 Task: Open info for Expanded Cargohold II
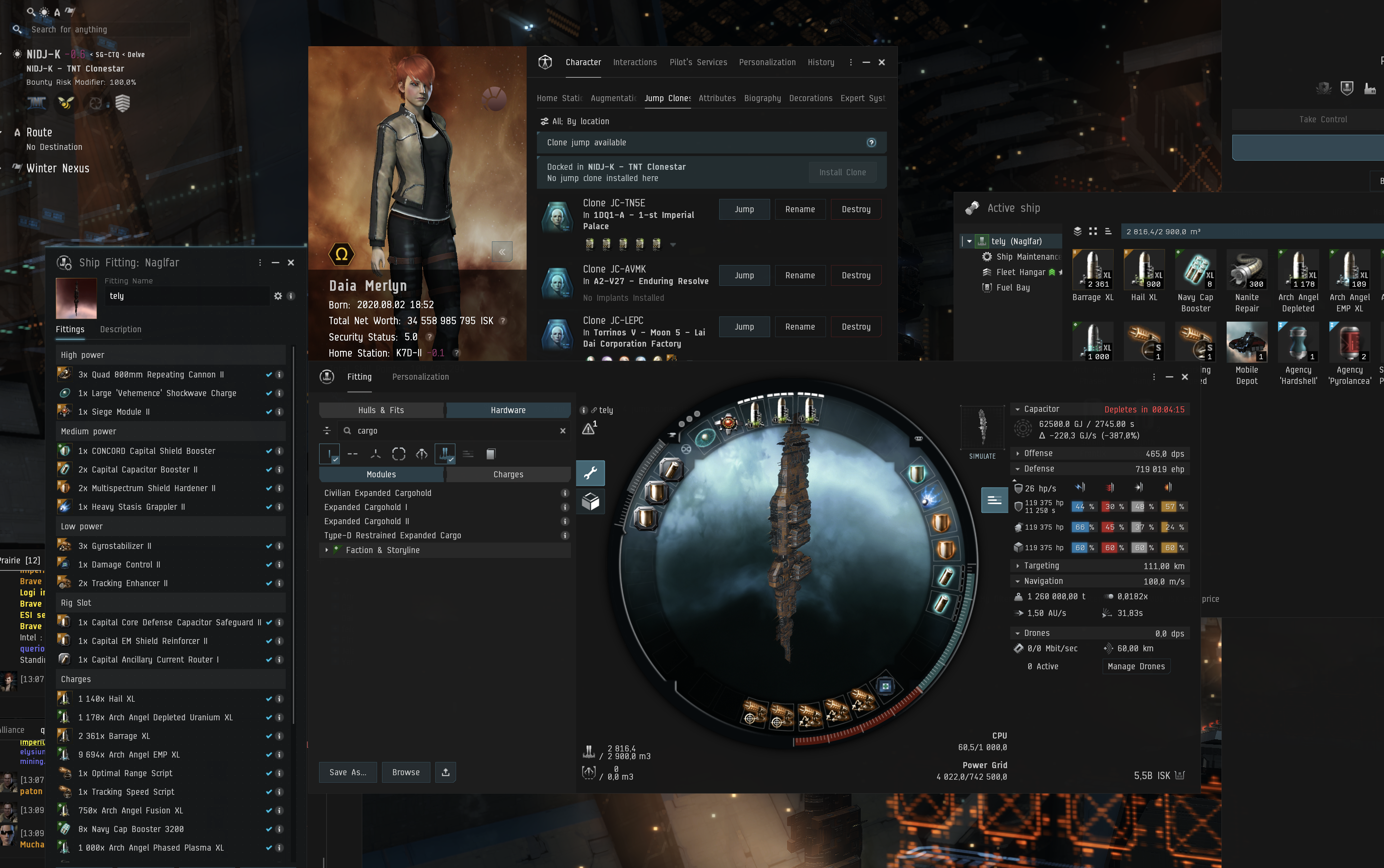pyautogui.click(x=565, y=521)
